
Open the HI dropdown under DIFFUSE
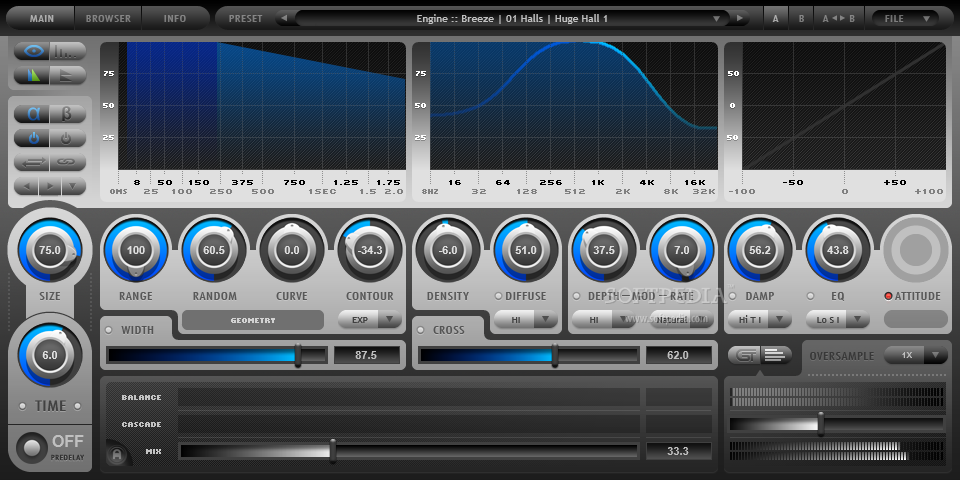click(526, 319)
